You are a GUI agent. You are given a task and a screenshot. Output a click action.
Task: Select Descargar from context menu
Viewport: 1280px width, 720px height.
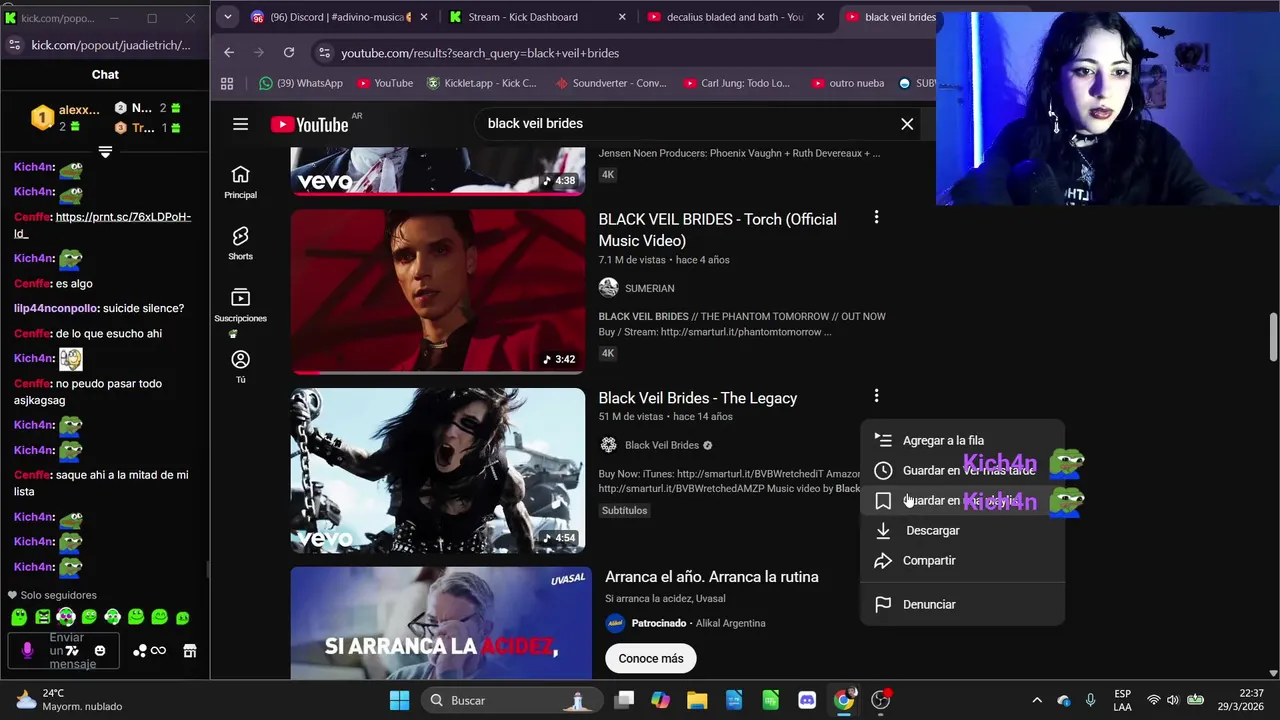point(962,530)
